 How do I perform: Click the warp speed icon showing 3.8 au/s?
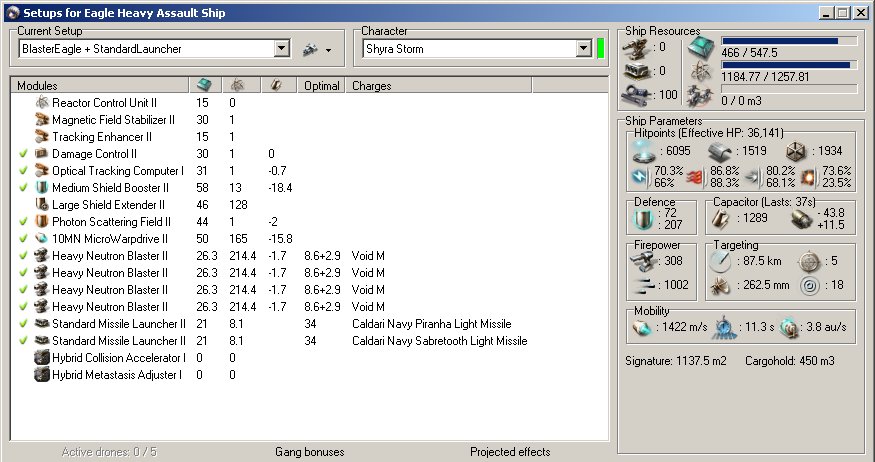pyautogui.click(x=789, y=328)
